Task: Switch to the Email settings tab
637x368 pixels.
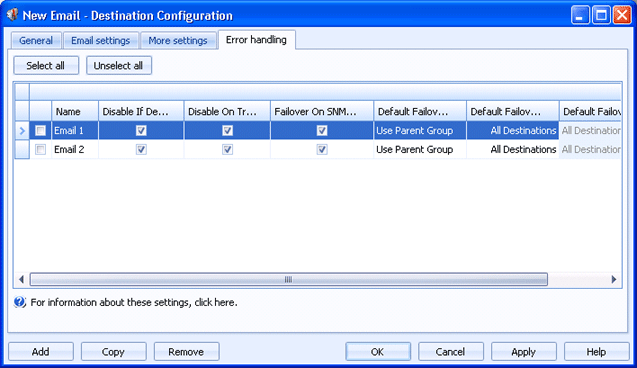Action: [x=101, y=41]
